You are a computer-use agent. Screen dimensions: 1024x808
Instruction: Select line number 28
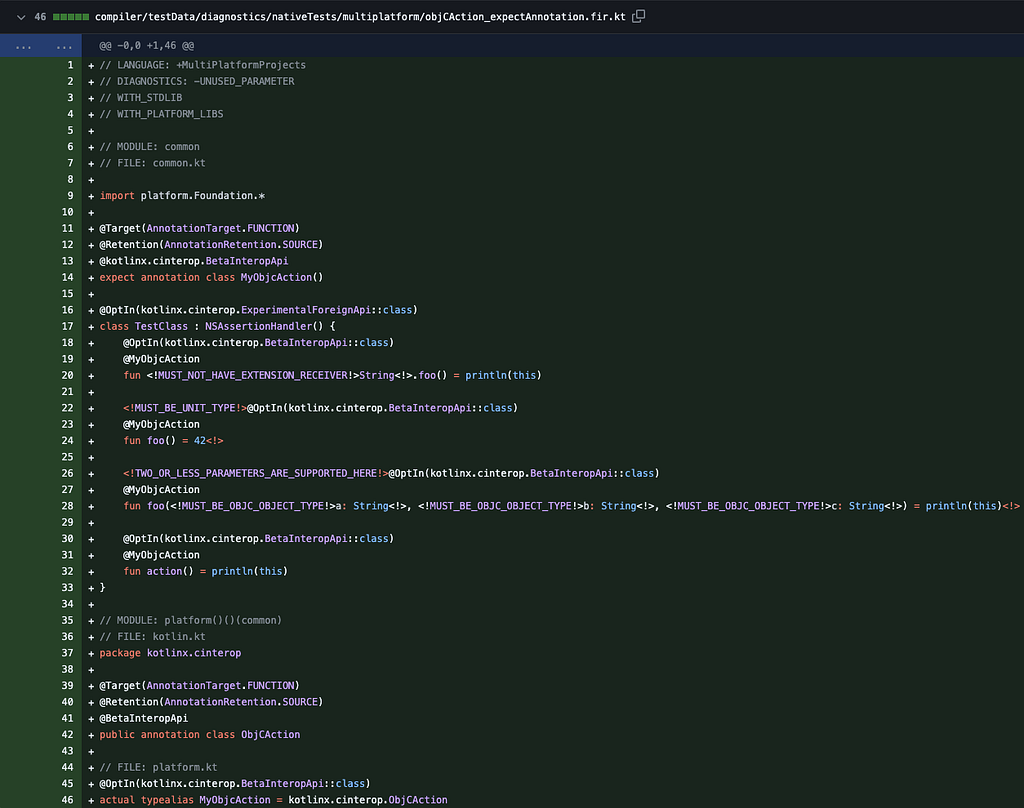click(x=67, y=506)
